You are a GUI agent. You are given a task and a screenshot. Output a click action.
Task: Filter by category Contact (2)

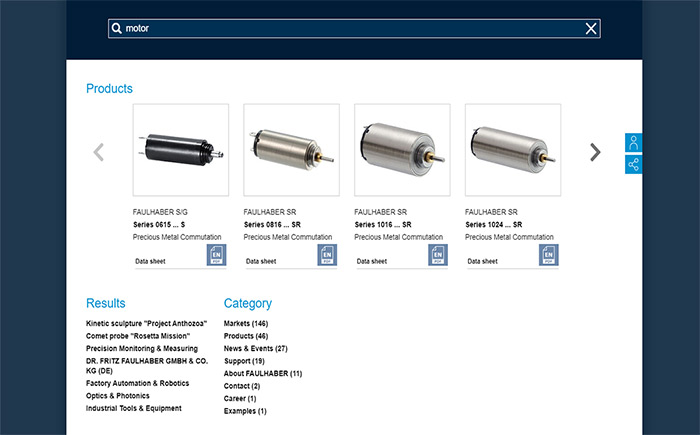click(x=242, y=386)
